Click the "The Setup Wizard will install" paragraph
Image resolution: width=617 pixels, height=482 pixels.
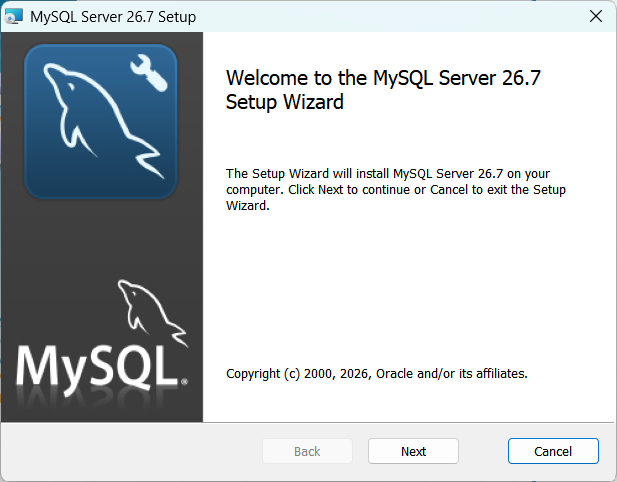(395, 189)
